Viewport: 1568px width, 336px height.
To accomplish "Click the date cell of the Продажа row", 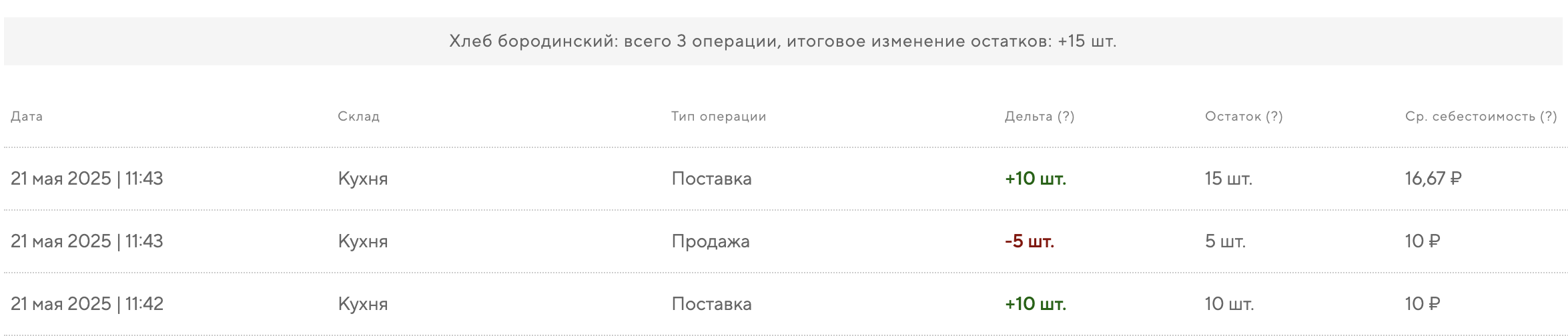I will click(x=87, y=241).
